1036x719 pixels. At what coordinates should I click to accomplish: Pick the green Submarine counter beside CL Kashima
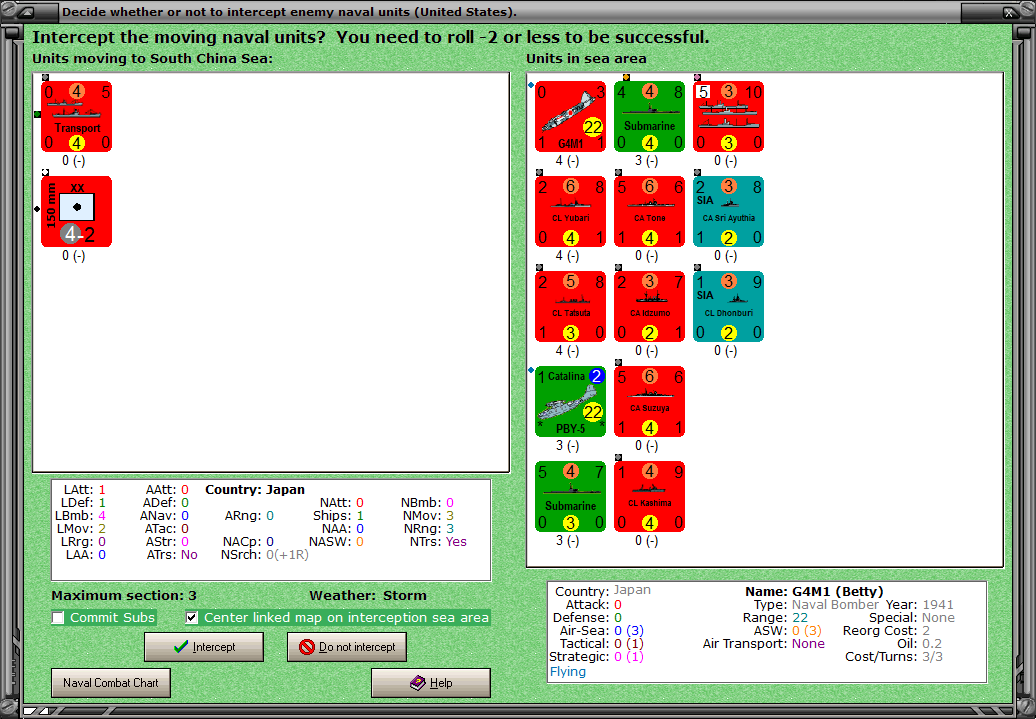[570, 496]
